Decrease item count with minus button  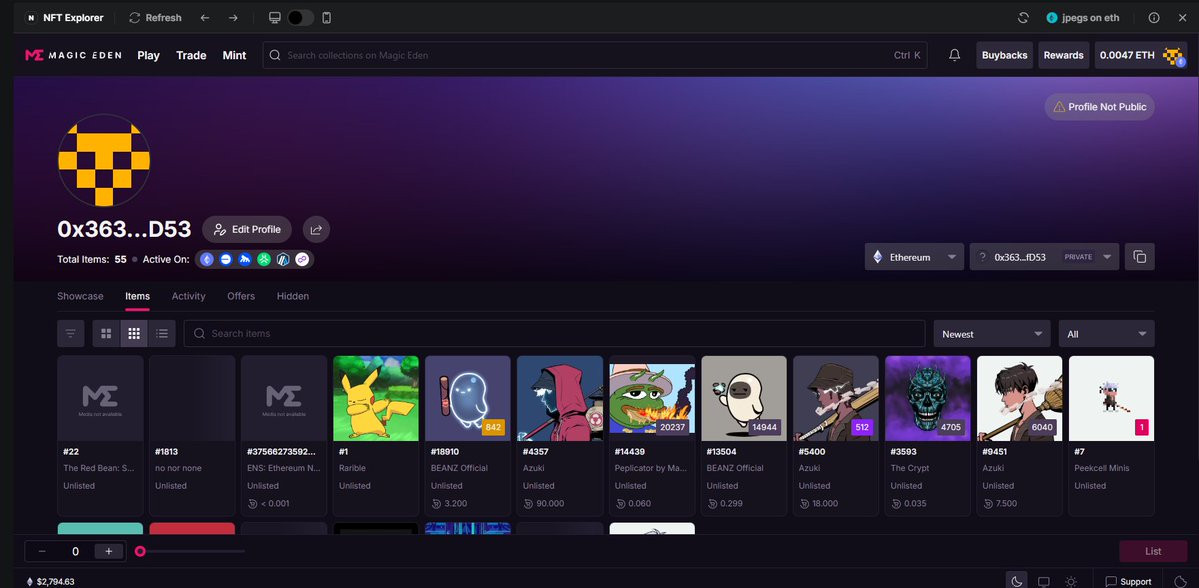pos(42,551)
